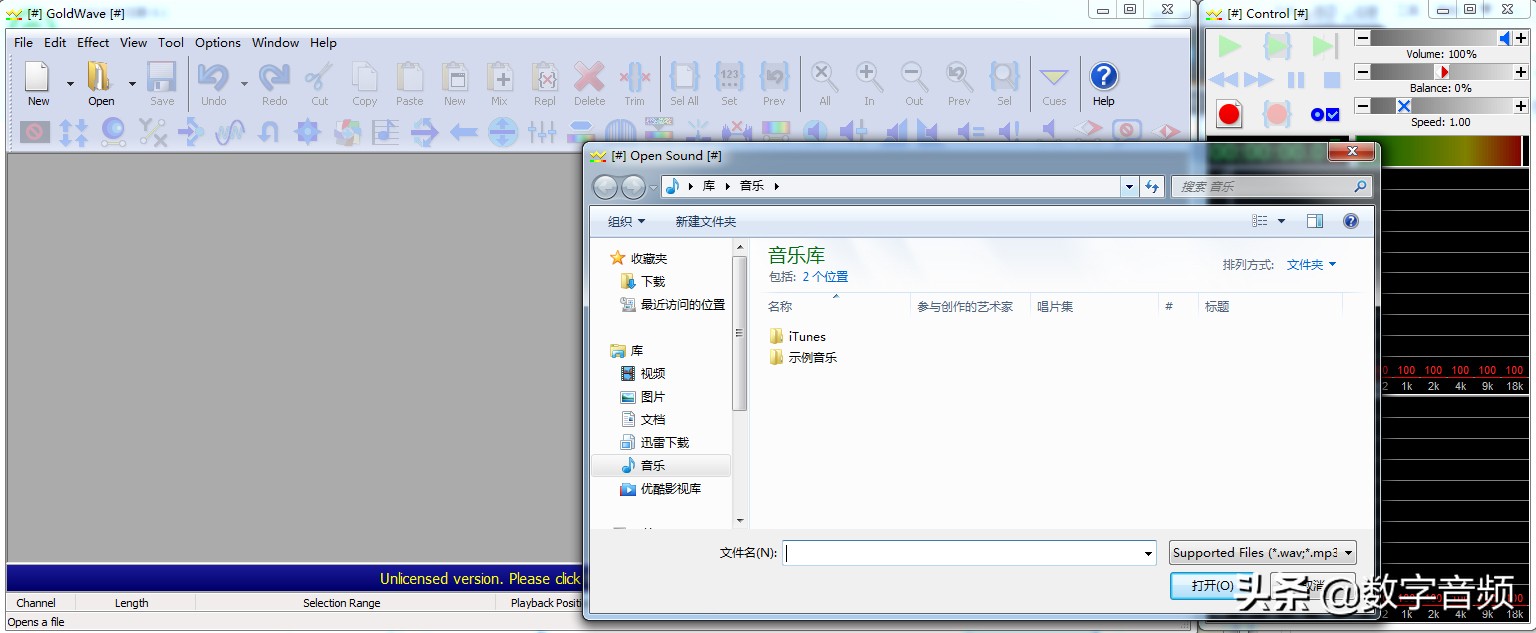Start recording with the red record button

[x=1229, y=113]
